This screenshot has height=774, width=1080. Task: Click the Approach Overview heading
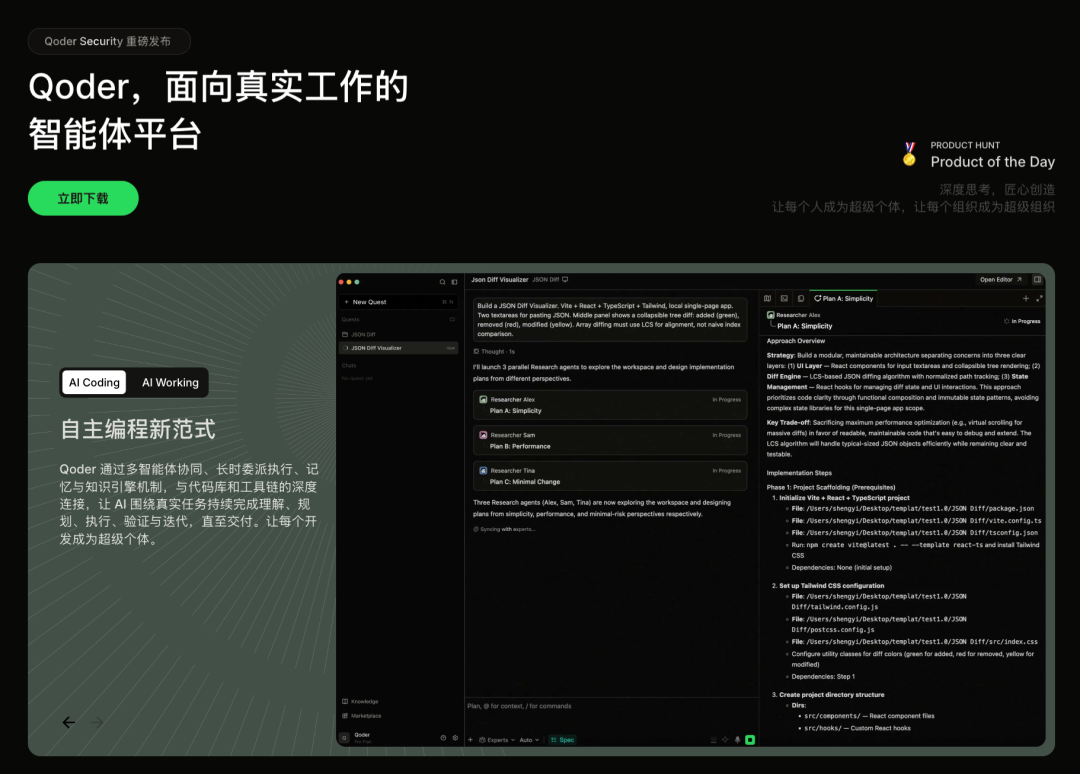pyautogui.click(x=796, y=341)
